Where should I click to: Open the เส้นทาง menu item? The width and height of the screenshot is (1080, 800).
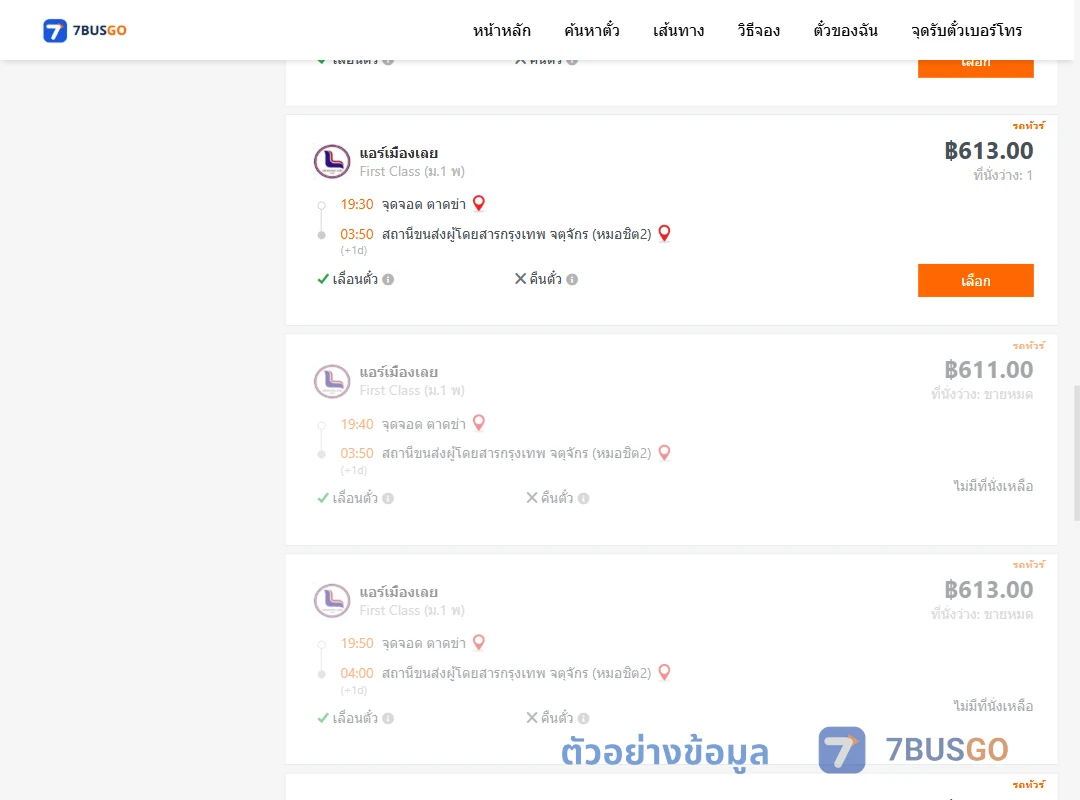point(678,30)
